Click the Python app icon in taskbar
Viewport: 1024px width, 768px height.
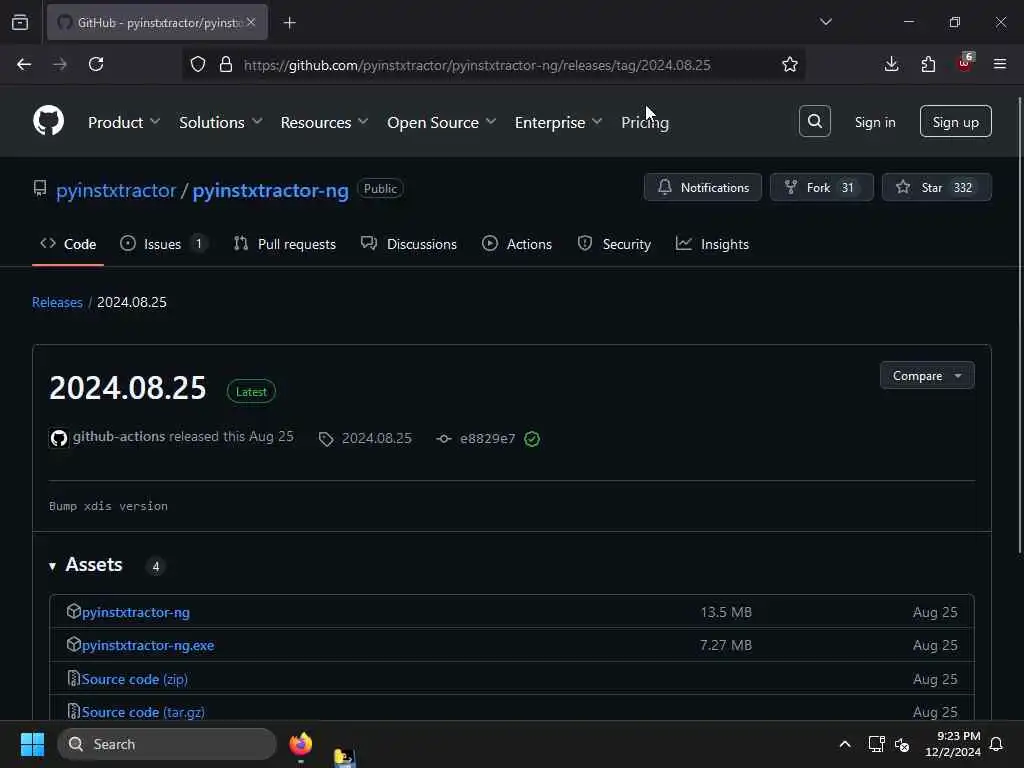coord(344,758)
